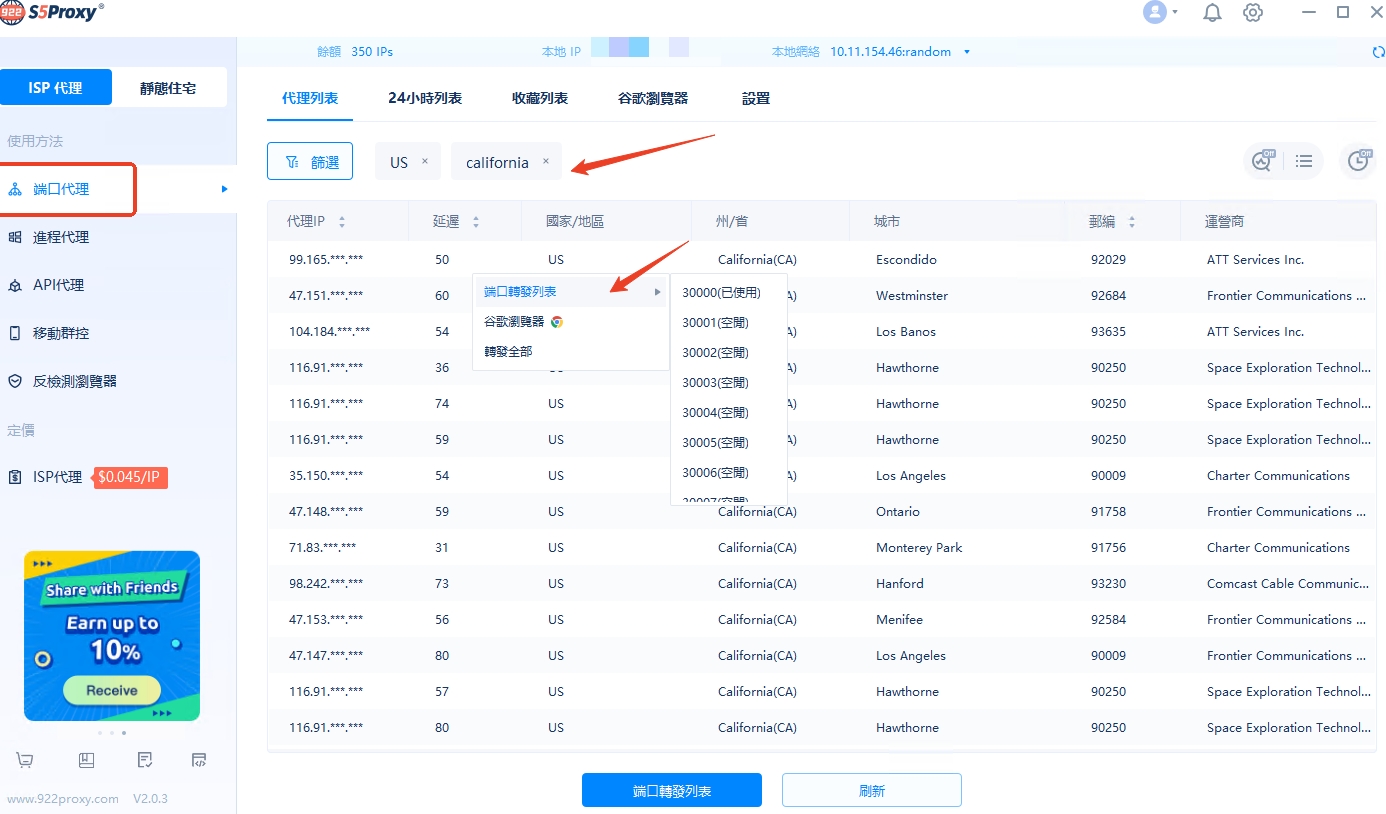This screenshot has height=814, width=1386.
Task: Click the list view icon above the table
Action: pos(1304,161)
